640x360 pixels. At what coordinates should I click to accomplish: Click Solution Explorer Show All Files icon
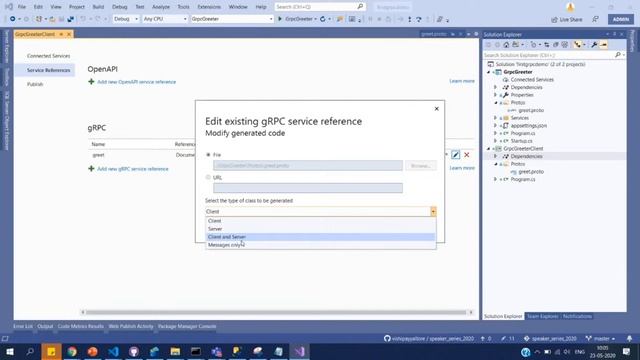[564, 45]
